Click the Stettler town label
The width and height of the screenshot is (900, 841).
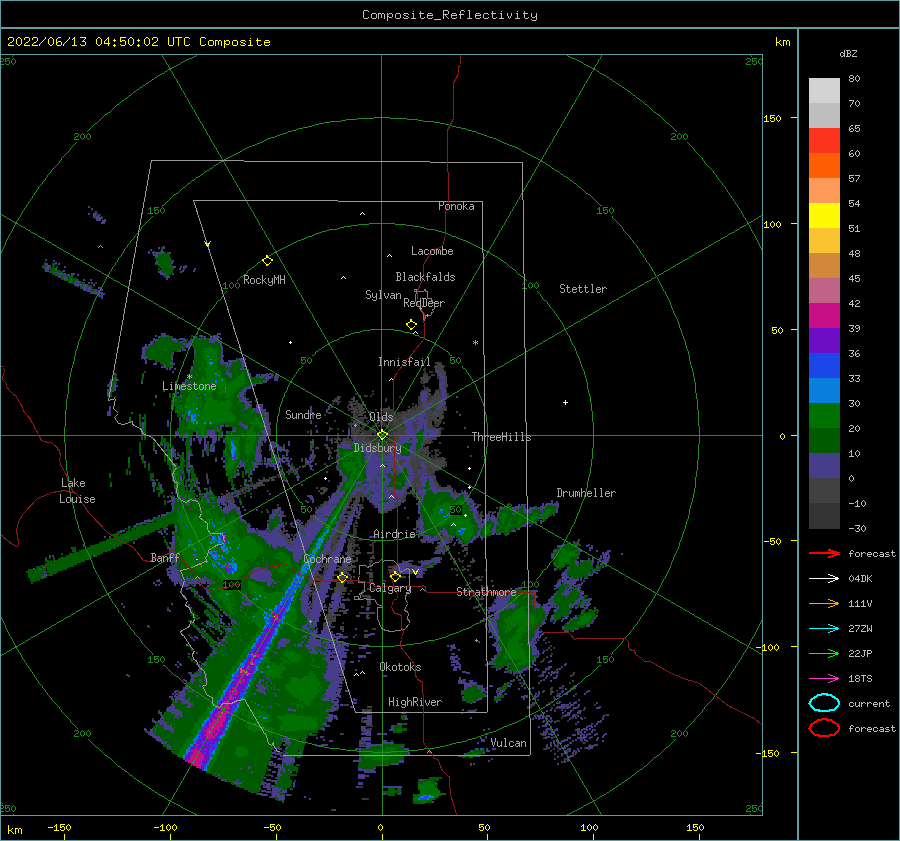tap(583, 289)
